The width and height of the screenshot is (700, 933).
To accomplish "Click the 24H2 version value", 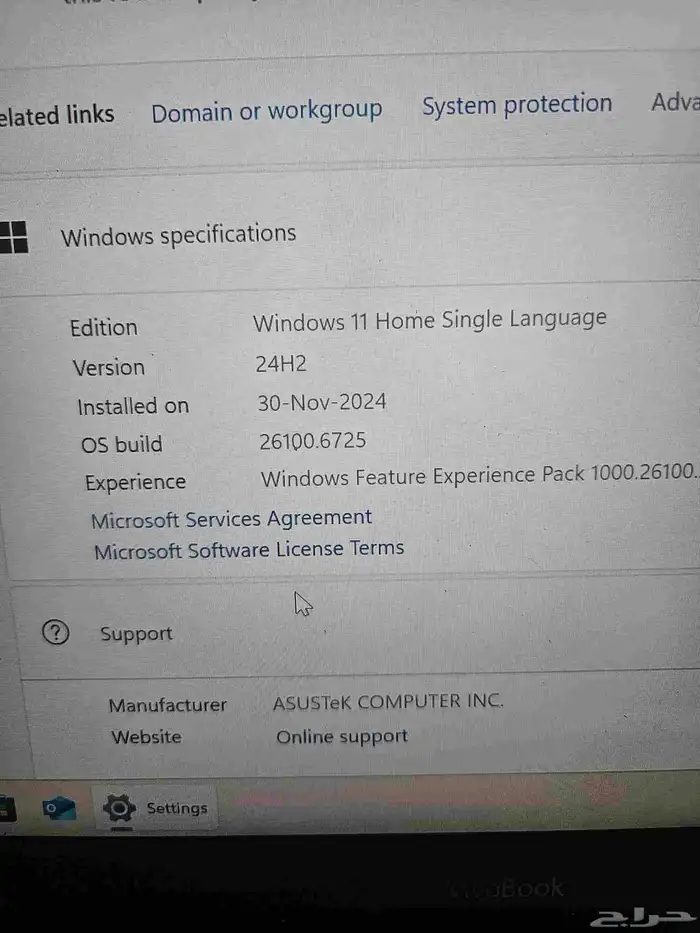I will click(x=281, y=364).
